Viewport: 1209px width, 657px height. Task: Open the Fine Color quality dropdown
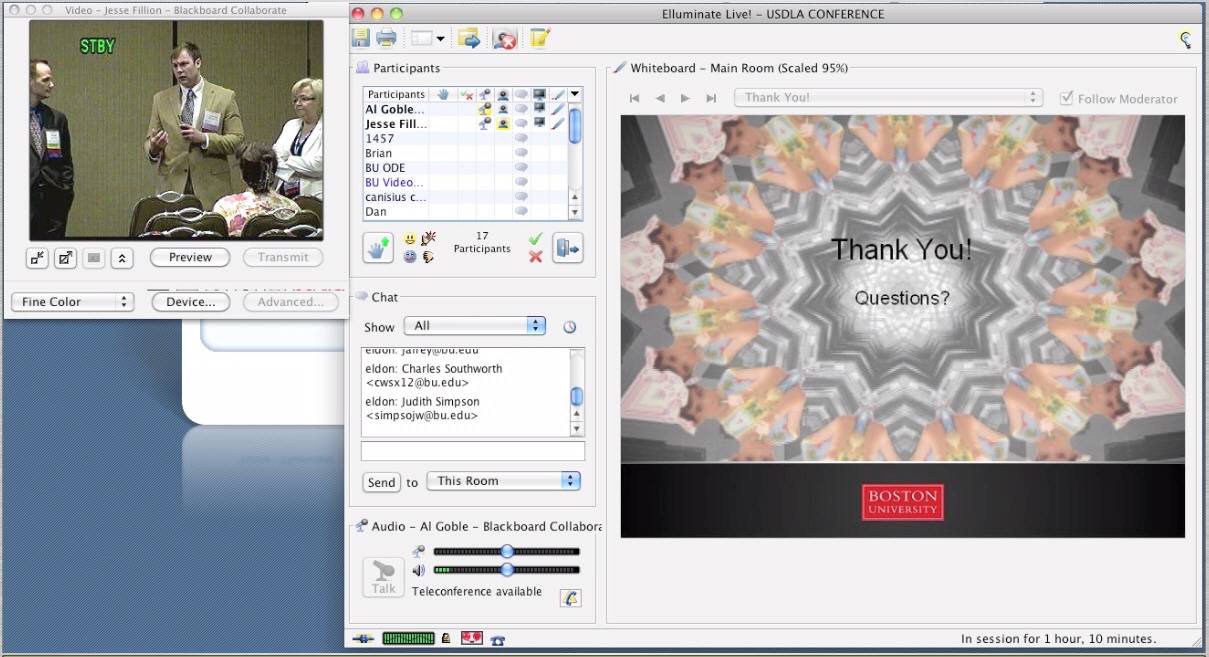coord(72,302)
